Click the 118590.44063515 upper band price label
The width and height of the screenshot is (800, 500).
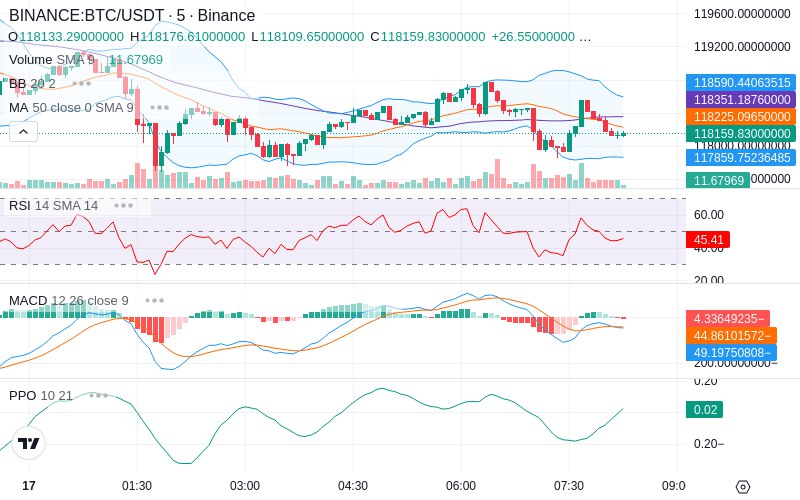(x=741, y=83)
